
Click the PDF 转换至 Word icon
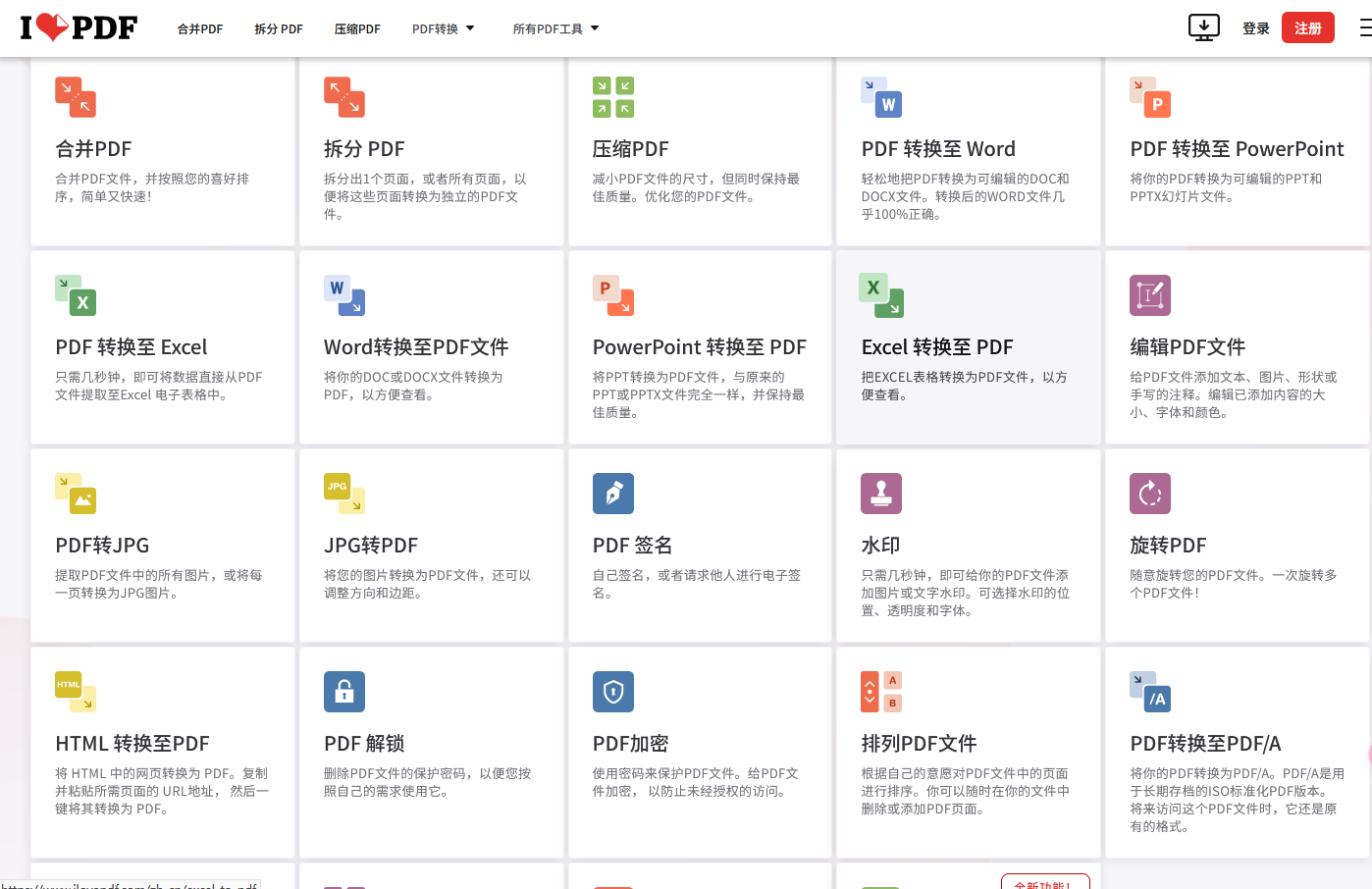tap(881, 97)
